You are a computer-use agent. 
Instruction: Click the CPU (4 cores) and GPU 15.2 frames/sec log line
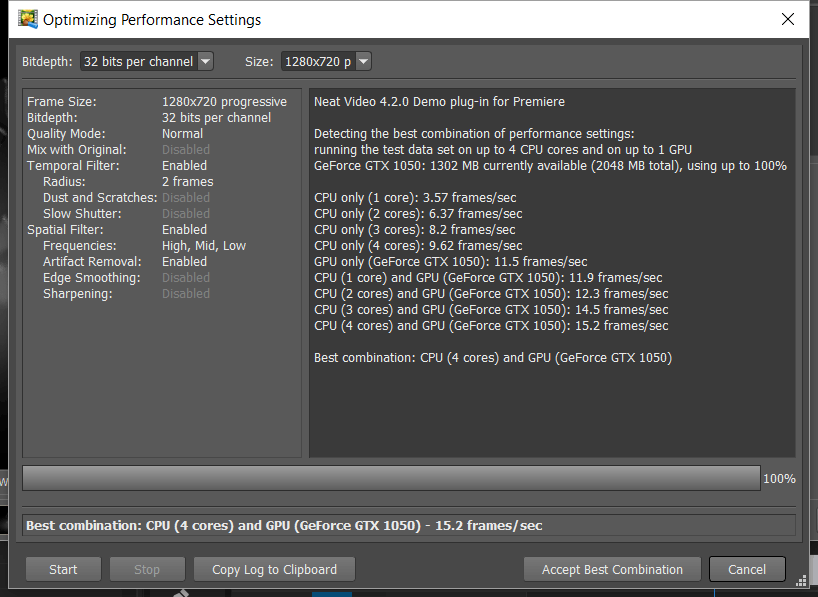pos(491,326)
